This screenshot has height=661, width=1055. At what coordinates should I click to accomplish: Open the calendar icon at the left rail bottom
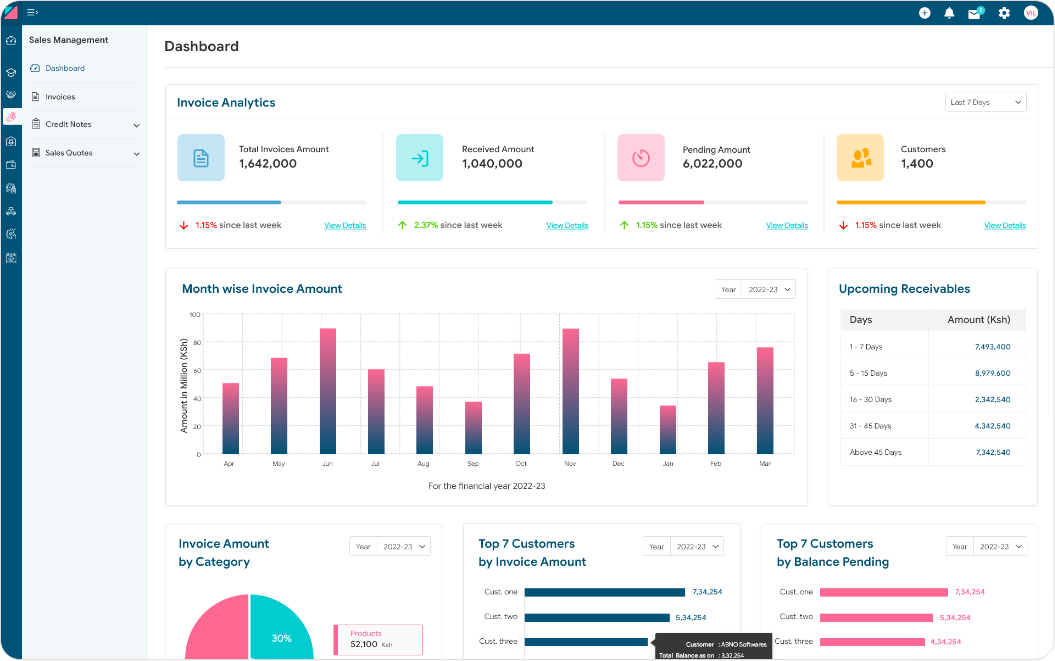pos(11,258)
